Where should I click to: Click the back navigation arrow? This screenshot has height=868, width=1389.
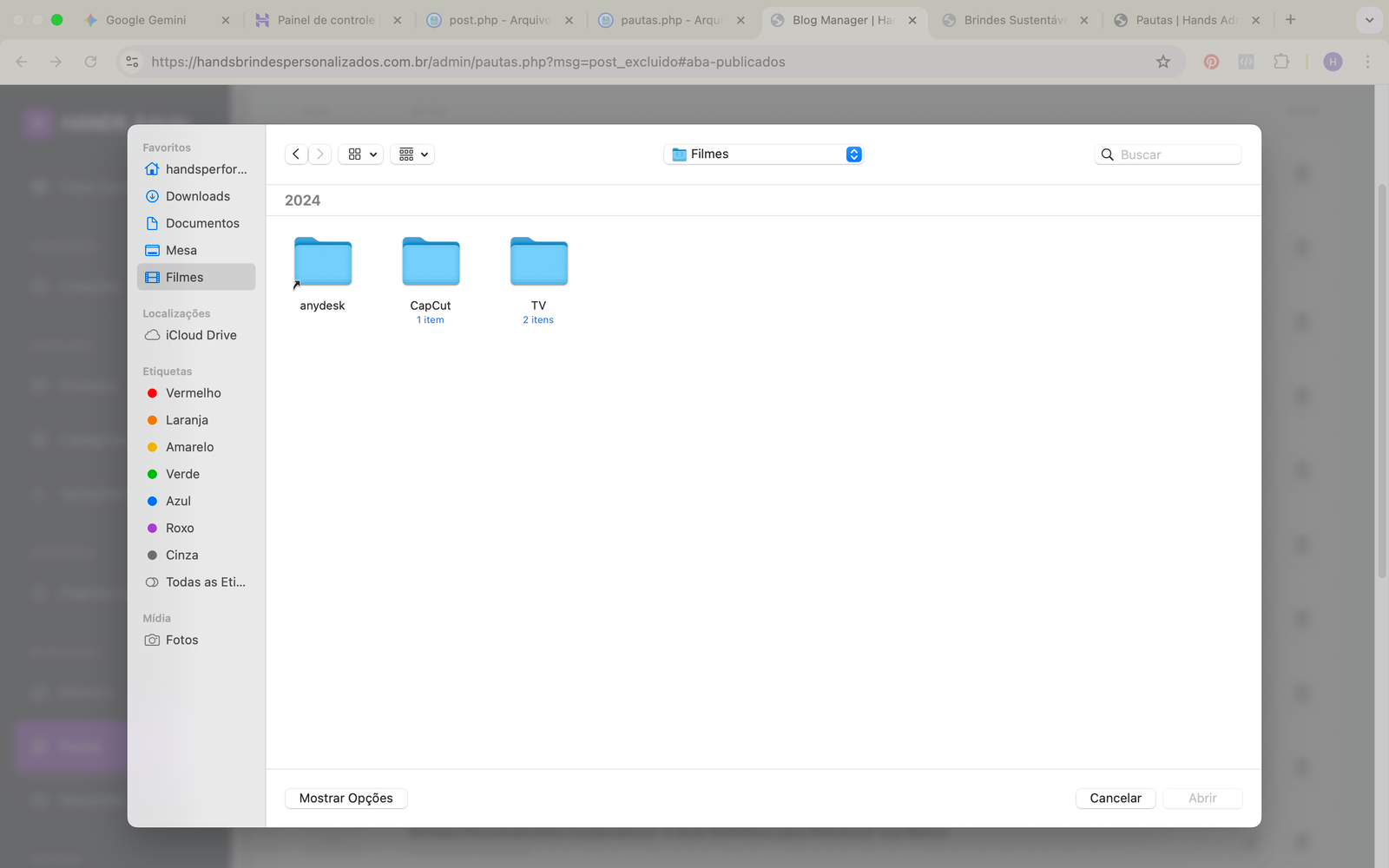click(x=296, y=155)
